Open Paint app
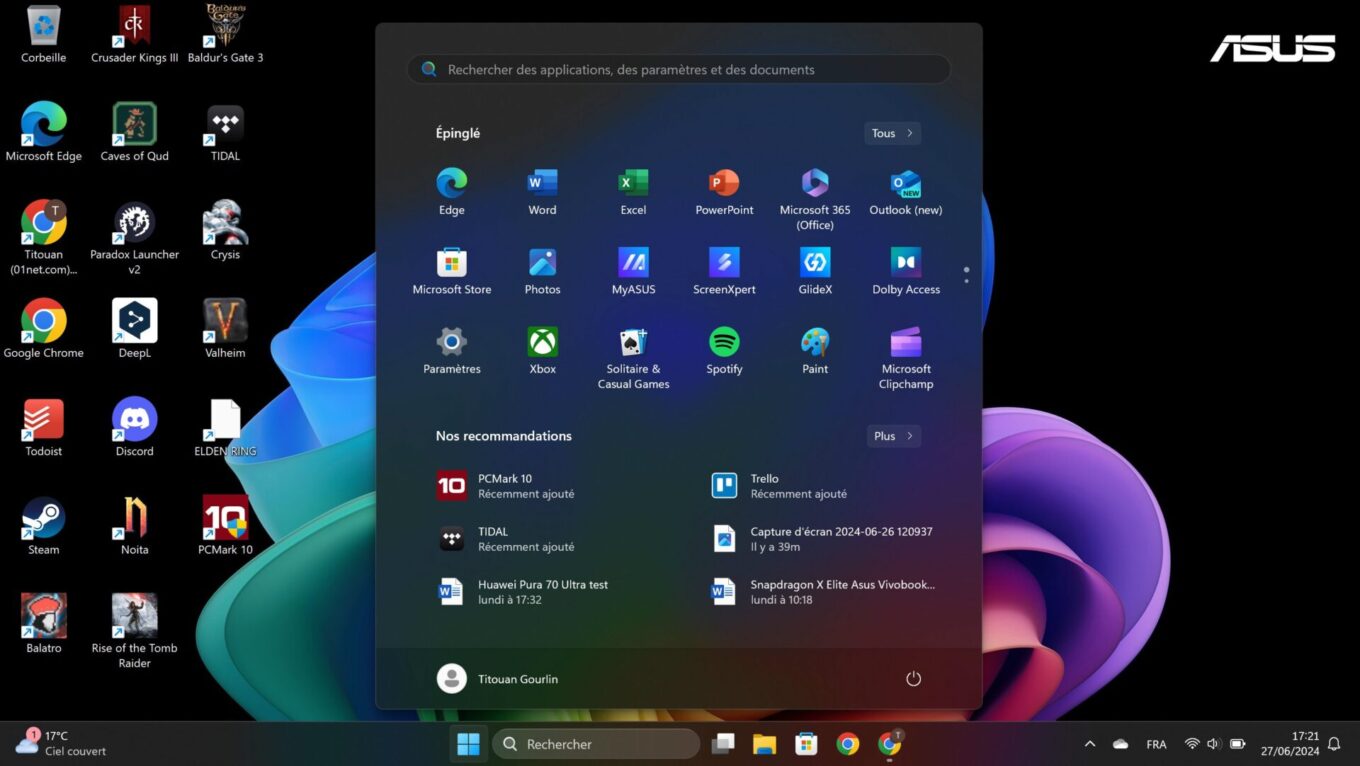The image size is (1360, 766). [x=815, y=350]
